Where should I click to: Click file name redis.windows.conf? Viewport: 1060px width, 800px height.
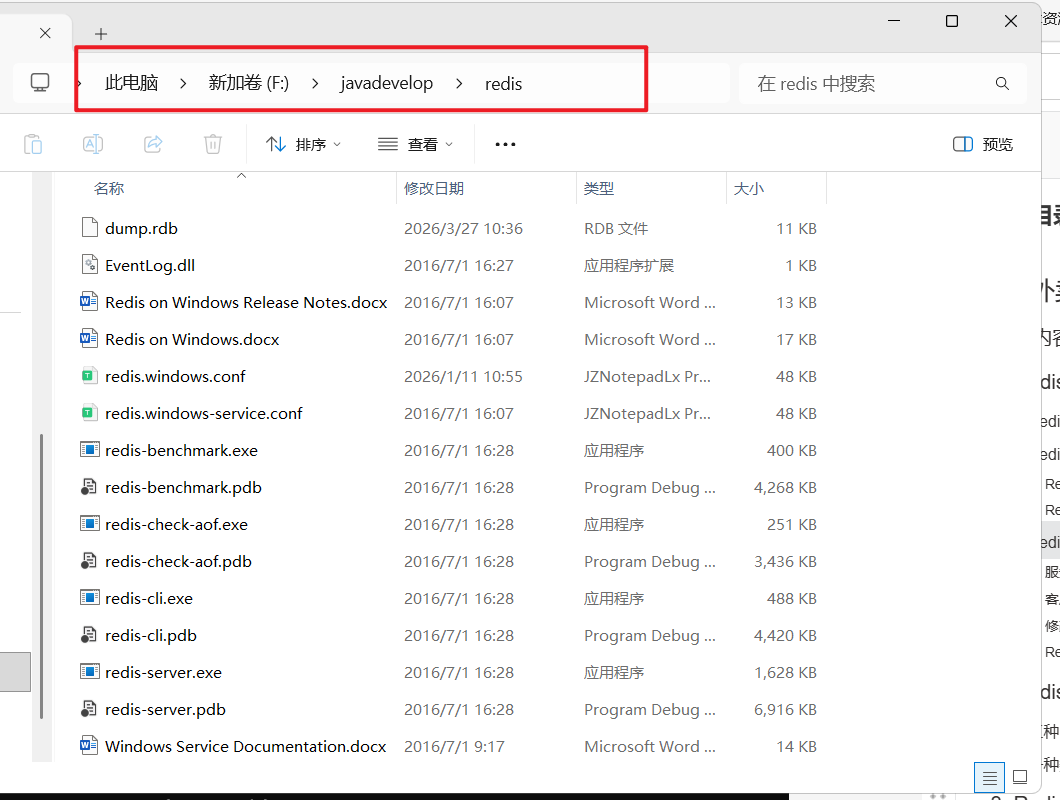click(x=175, y=377)
